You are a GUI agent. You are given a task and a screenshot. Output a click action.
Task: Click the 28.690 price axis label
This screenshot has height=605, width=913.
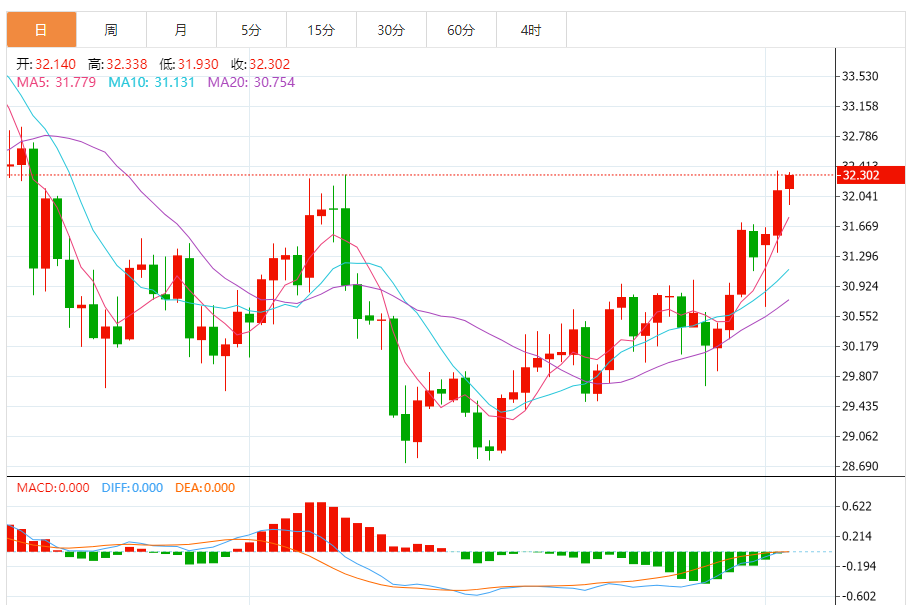[860, 466]
